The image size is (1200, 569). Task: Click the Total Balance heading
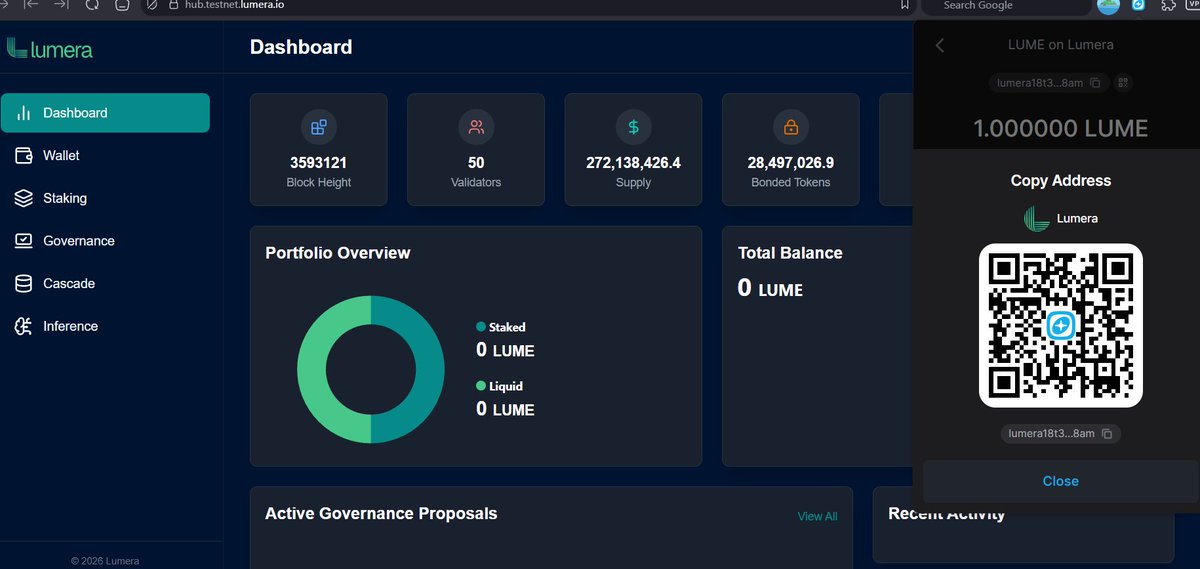pyautogui.click(x=790, y=253)
